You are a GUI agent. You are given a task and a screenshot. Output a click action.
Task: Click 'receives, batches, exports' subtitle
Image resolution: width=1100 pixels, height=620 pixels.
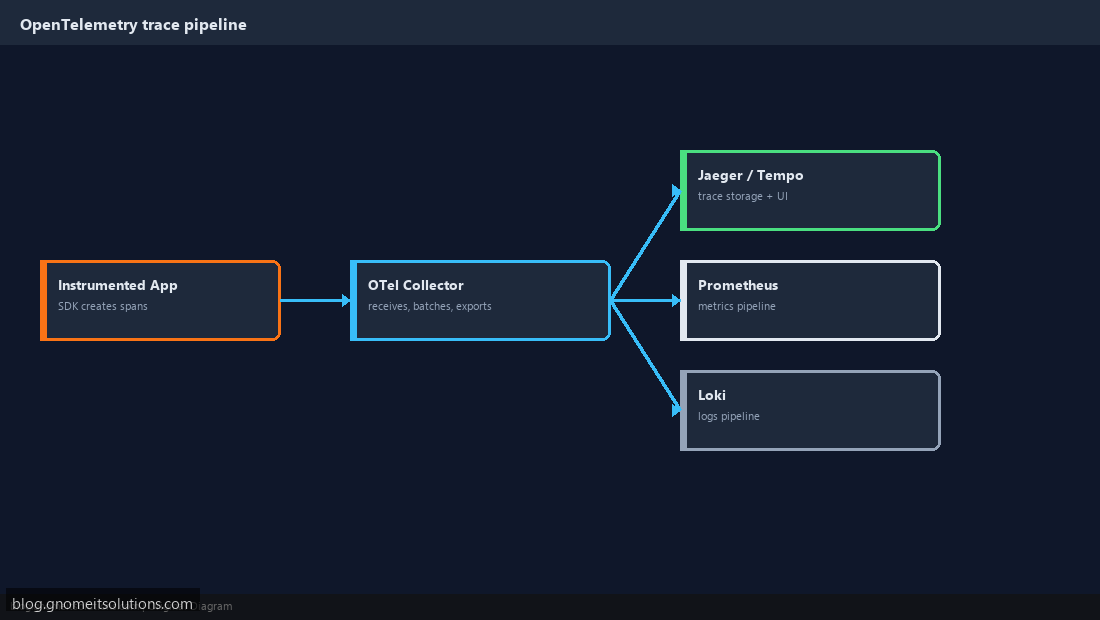click(x=429, y=306)
